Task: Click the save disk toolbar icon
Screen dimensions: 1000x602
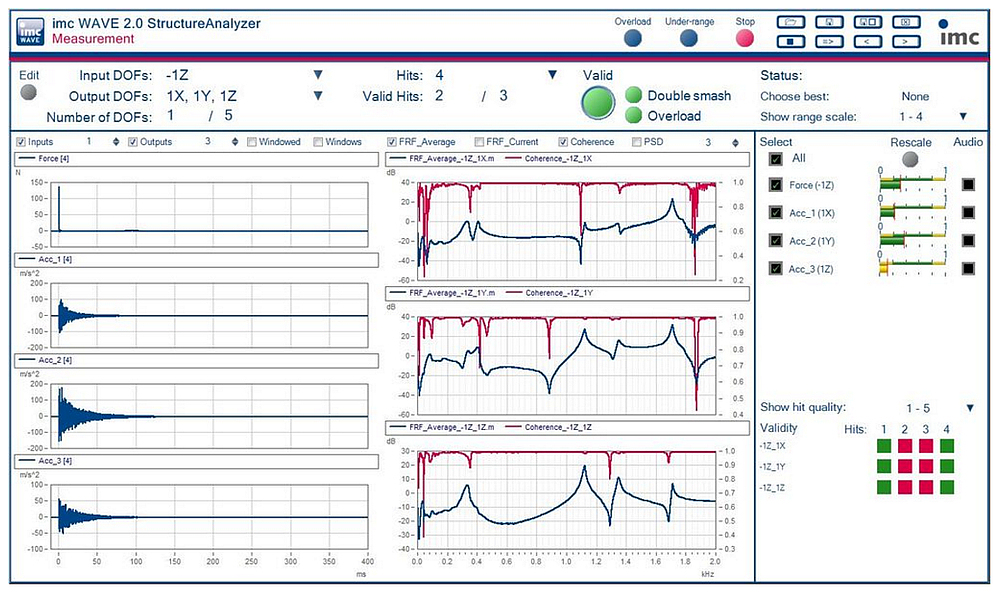Action: pyautogui.click(x=829, y=22)
